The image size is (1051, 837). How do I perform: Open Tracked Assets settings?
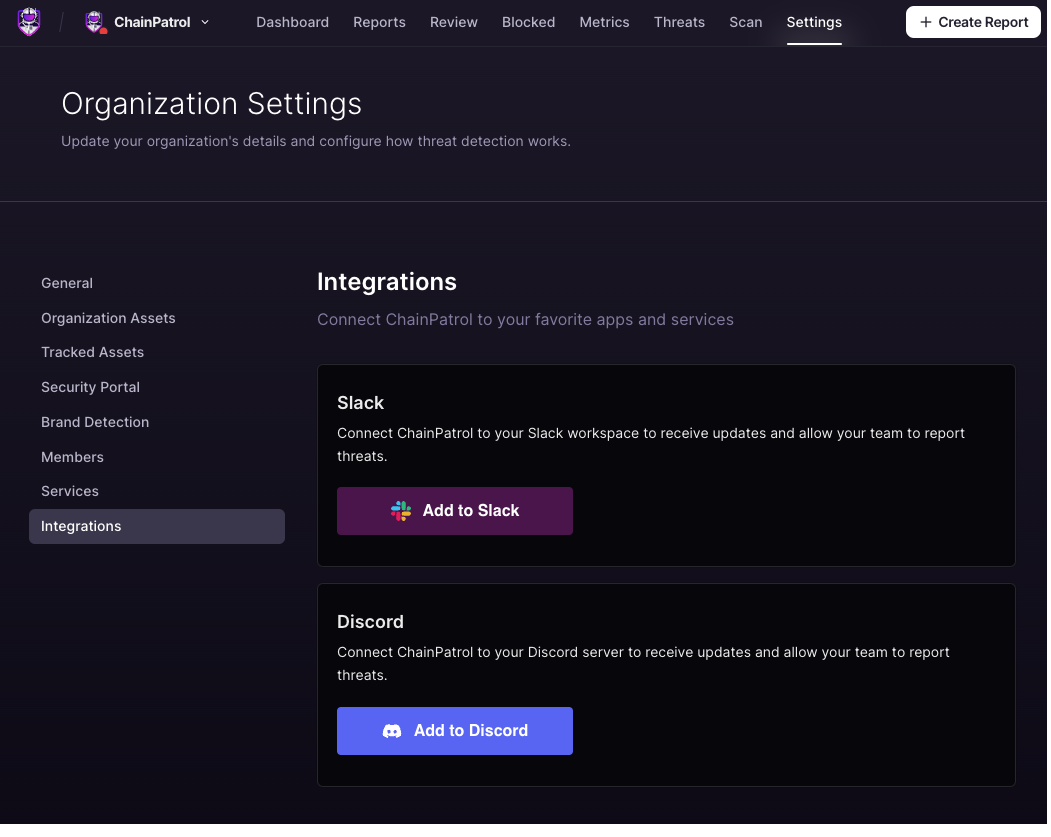[x=92, y=352]
